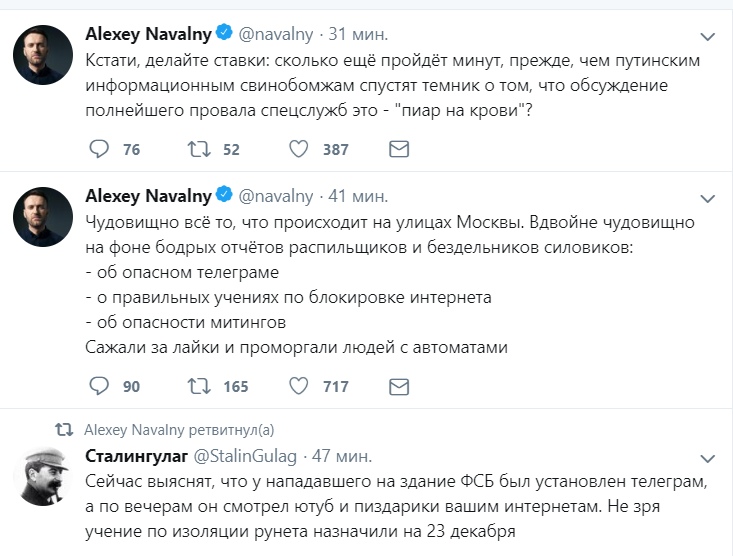View Сталингулаг profile picture
The height and width of the screenshot is (556, 733).
(41, 476)
